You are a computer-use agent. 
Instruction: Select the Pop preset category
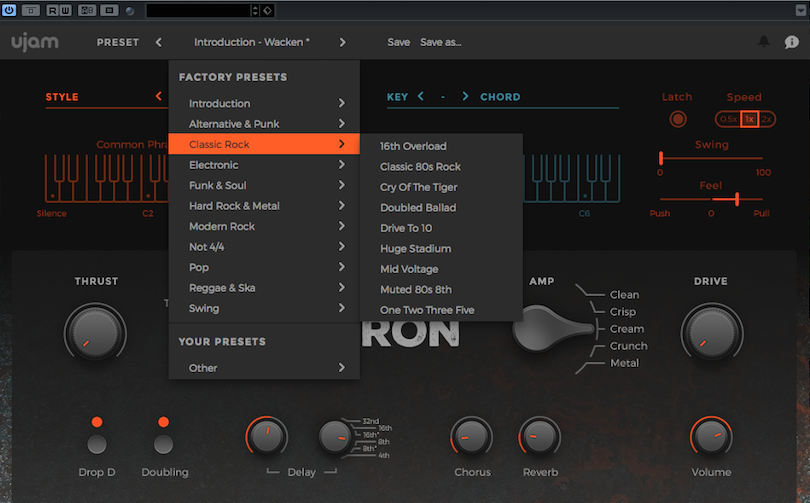(264, 268)
